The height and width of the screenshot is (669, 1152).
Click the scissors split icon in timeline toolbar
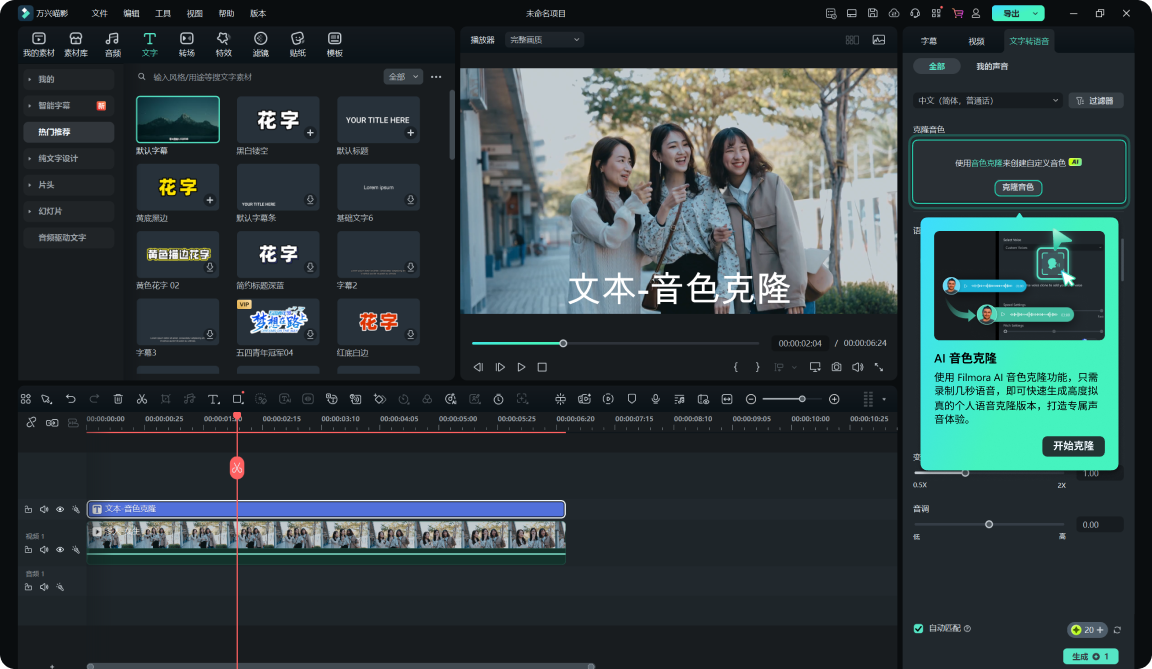coord(142,399)
